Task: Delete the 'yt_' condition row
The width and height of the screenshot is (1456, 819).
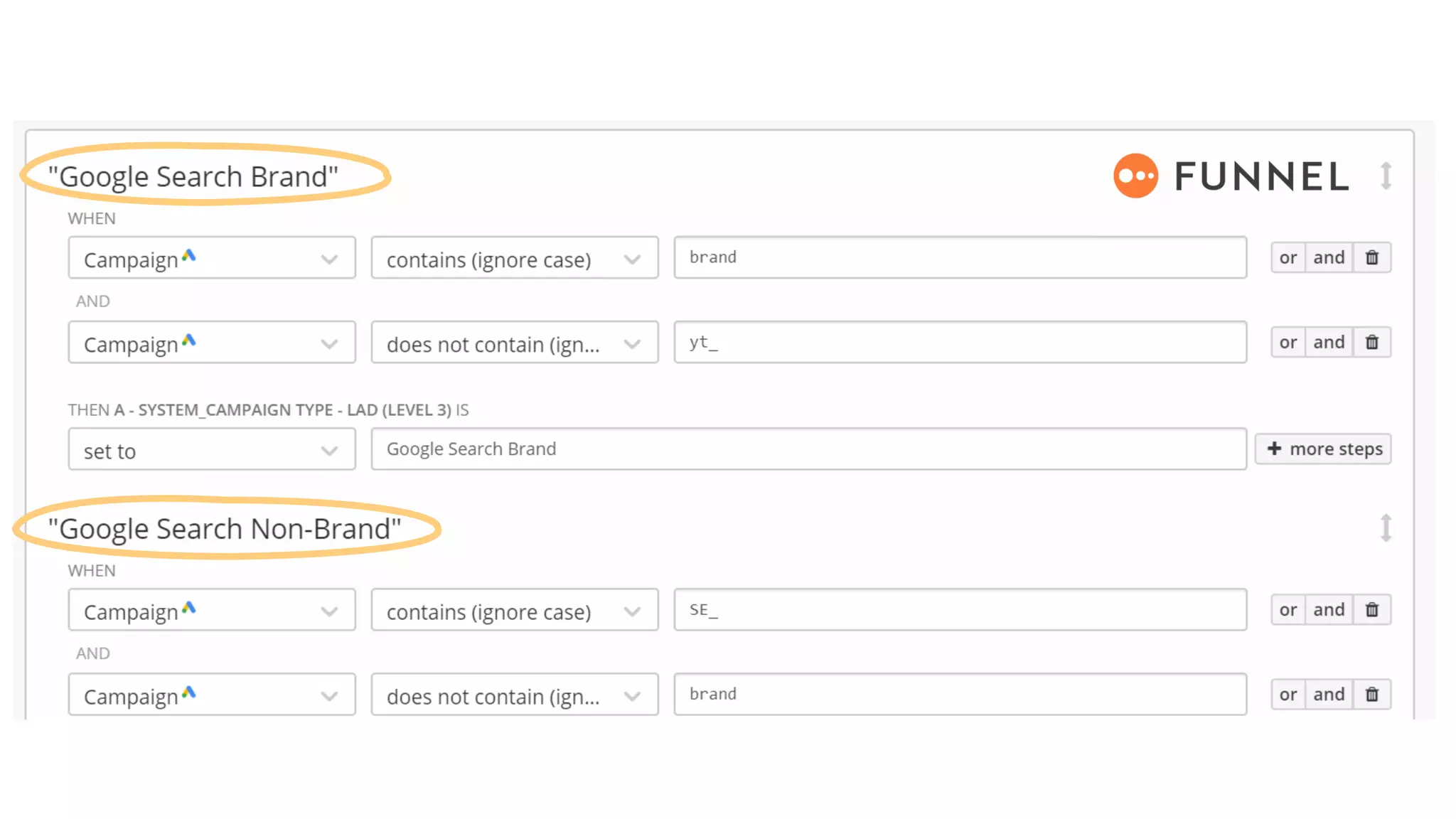Action: [1371, 343]
